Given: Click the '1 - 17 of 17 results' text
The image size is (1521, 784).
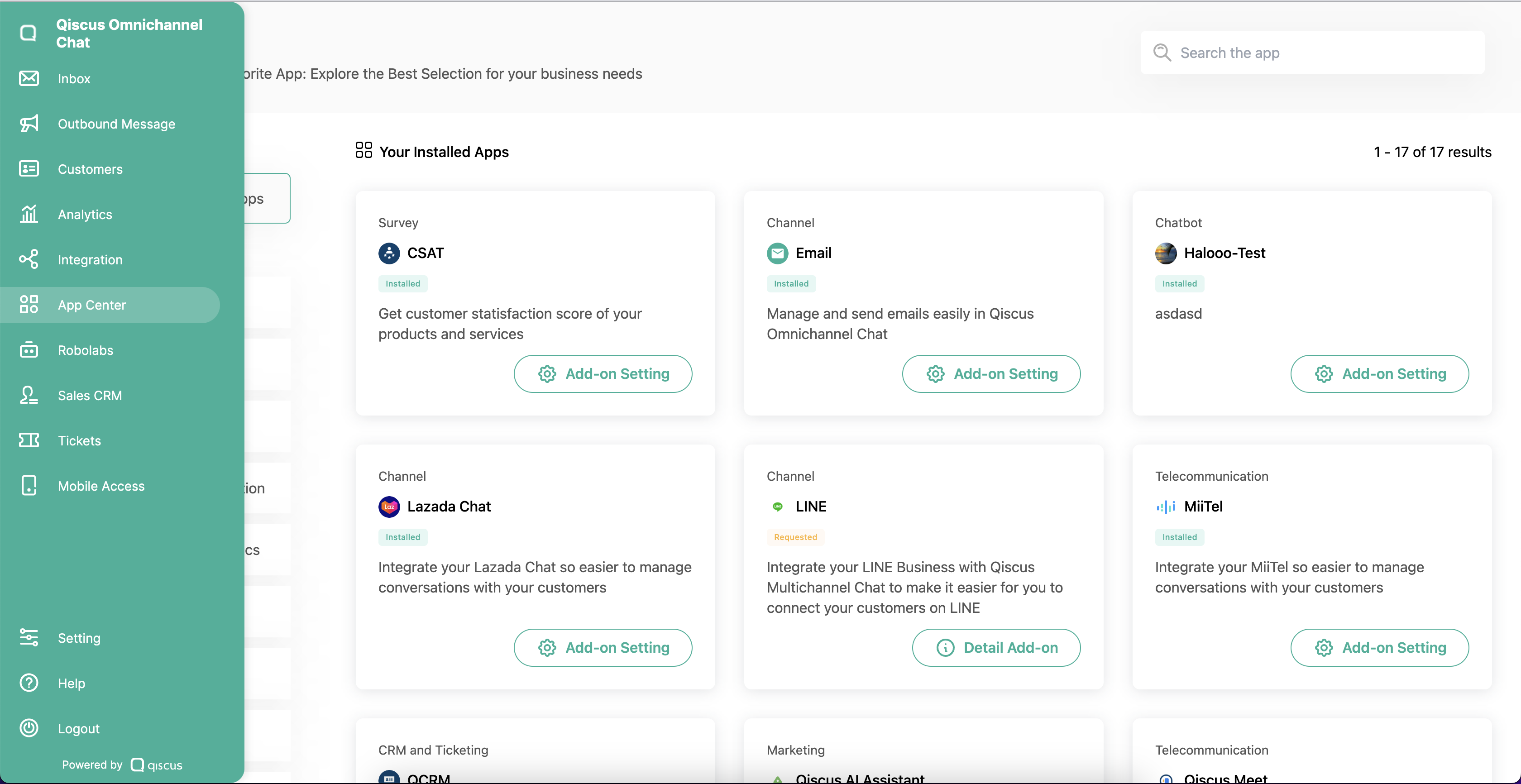Looking at the screenshot, I should tap(1432, 152).
